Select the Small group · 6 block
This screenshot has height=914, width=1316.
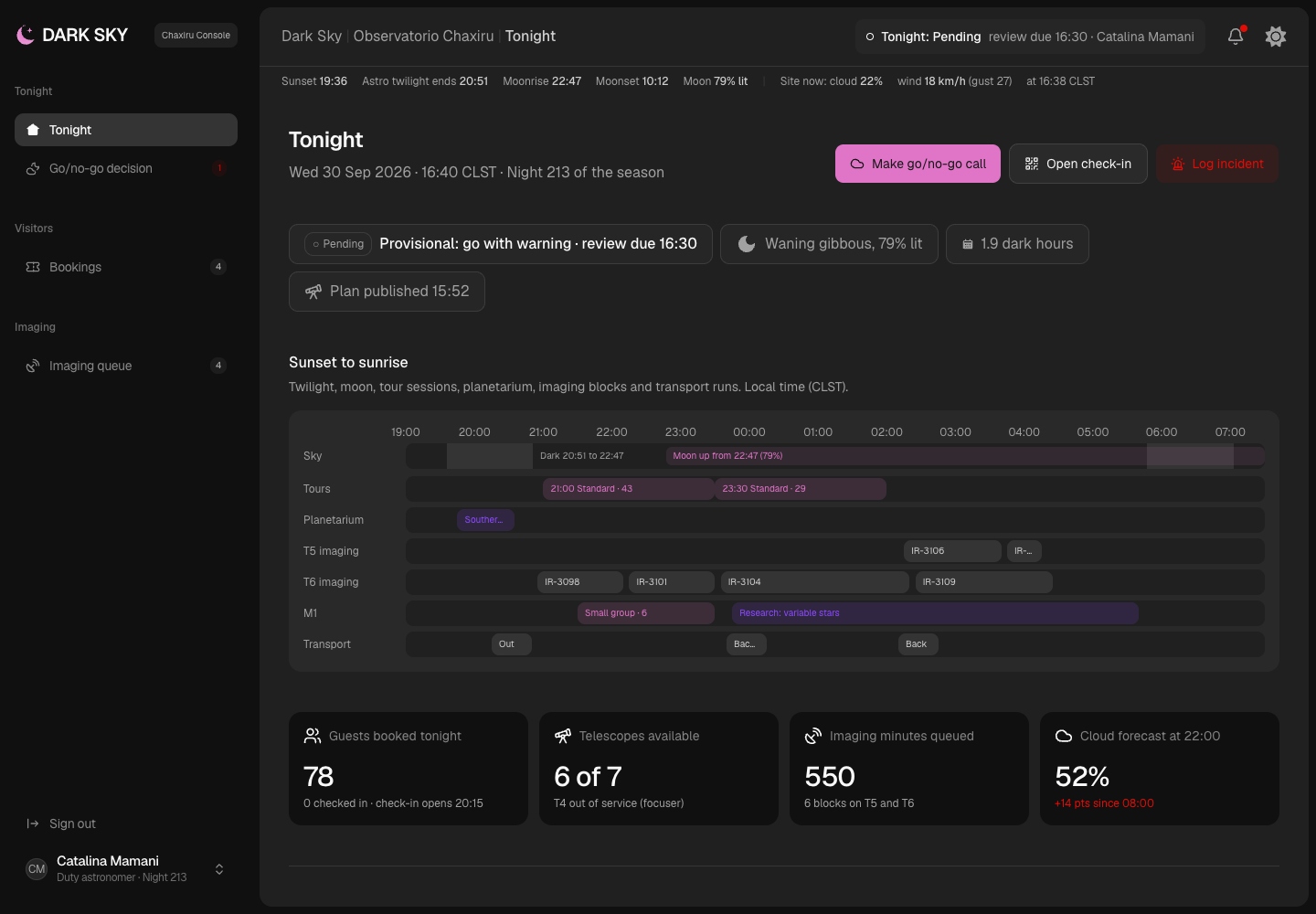646,613
